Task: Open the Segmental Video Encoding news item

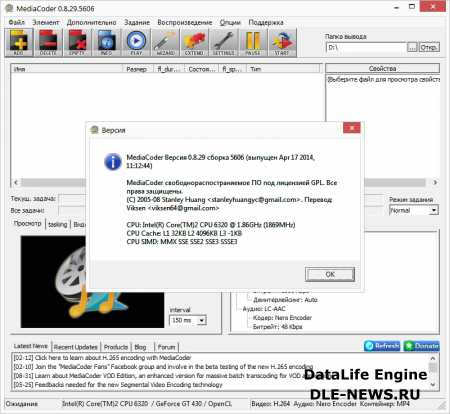Action: pos(118,385)
